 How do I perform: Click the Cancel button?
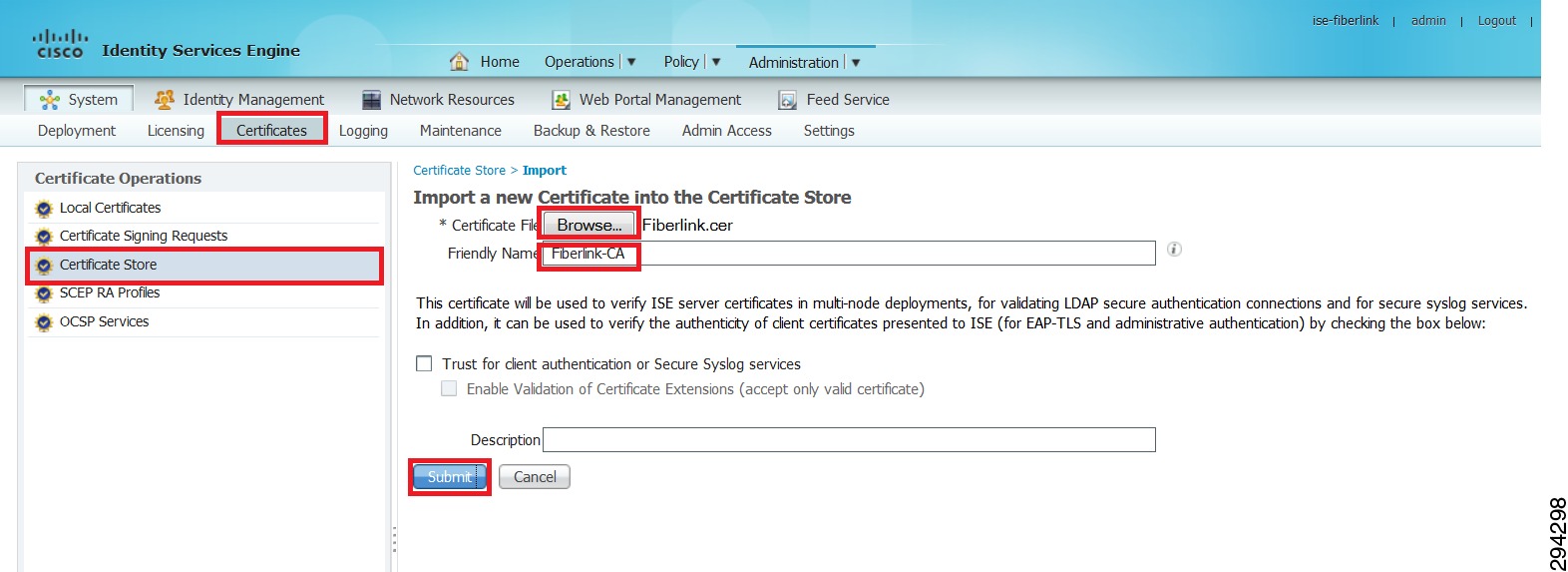pyautogui.click(x=535, y=477)
